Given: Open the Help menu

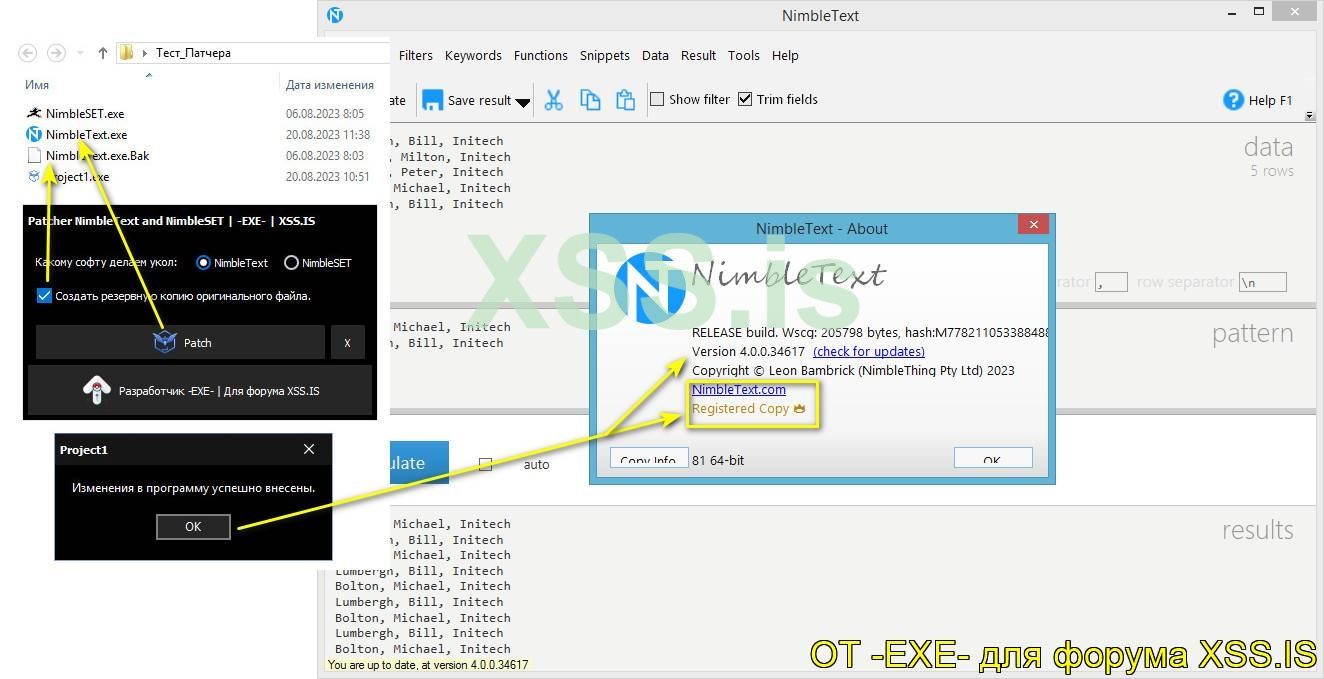Looking at the screenshot, I should (785, 55).
